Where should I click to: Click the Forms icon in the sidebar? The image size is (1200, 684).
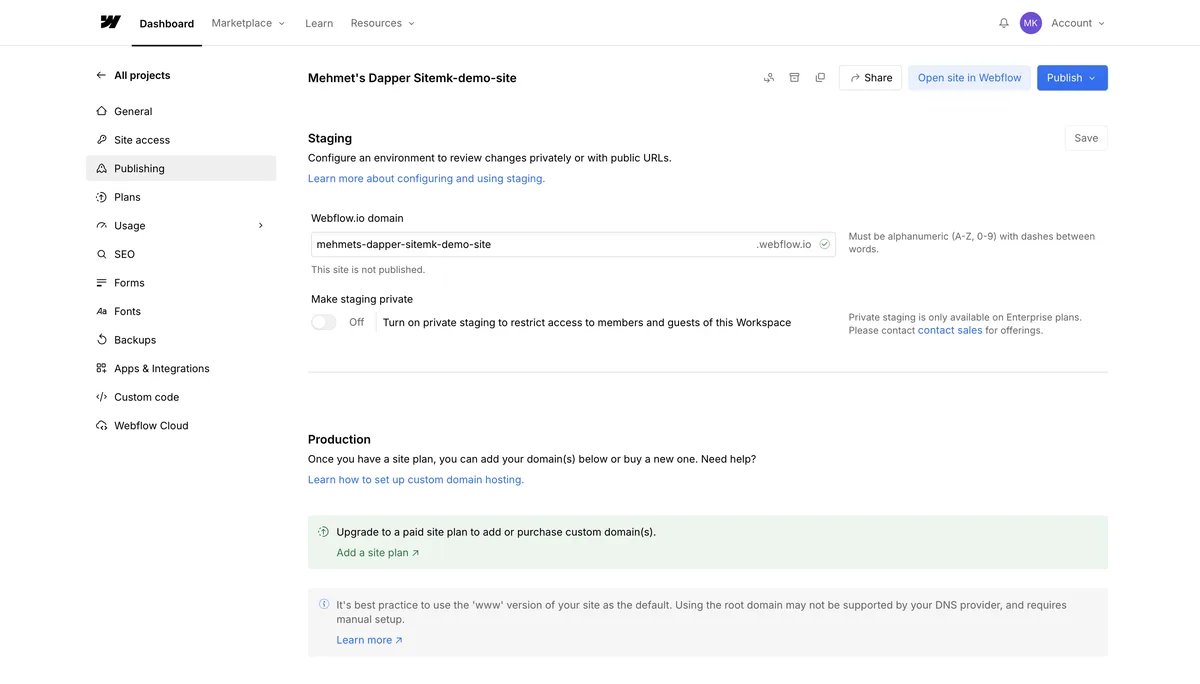click(101, 283)
